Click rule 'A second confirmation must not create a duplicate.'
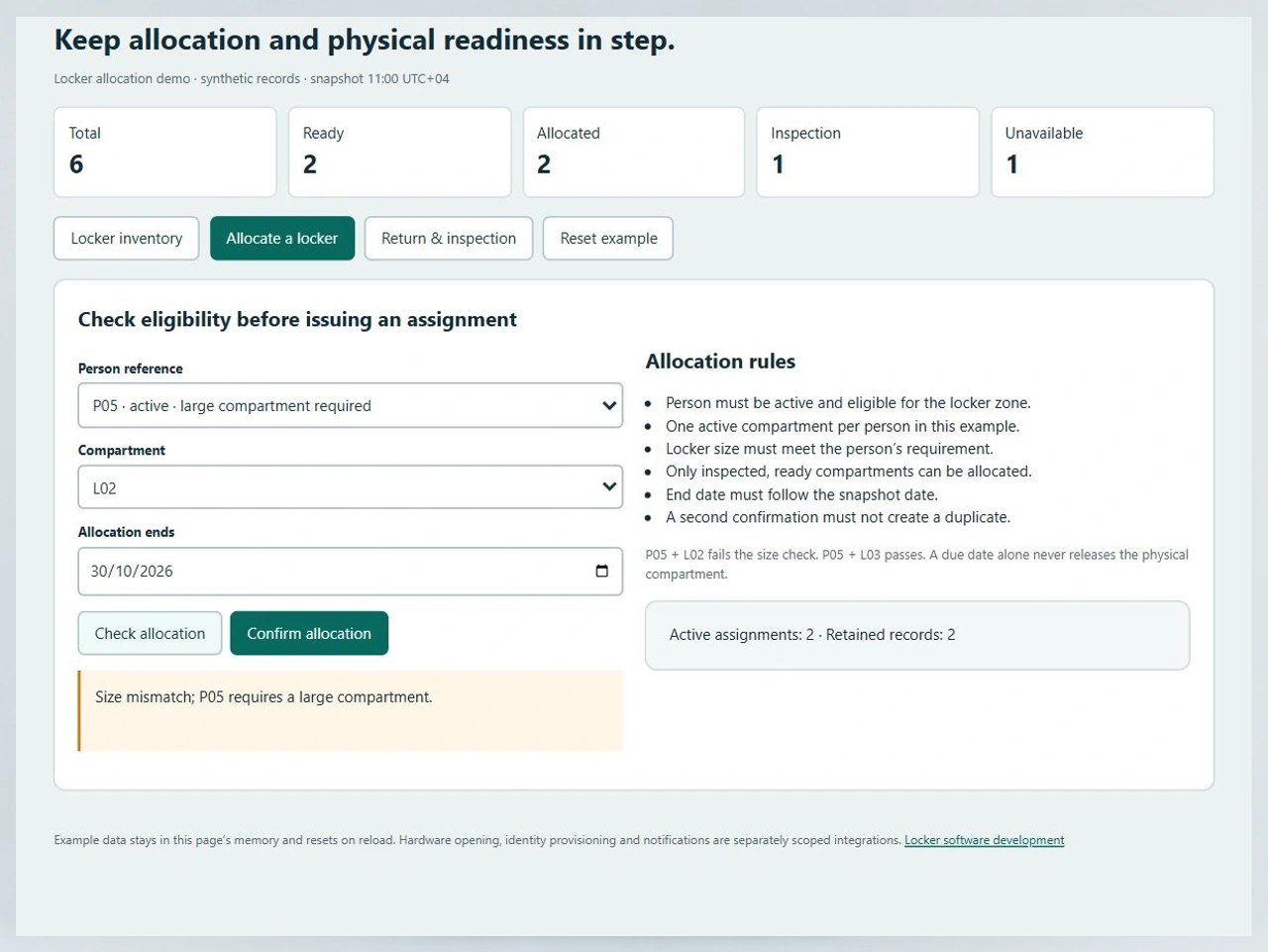Viewport: 1268px width, 952px height. click(x=838, y=517)
